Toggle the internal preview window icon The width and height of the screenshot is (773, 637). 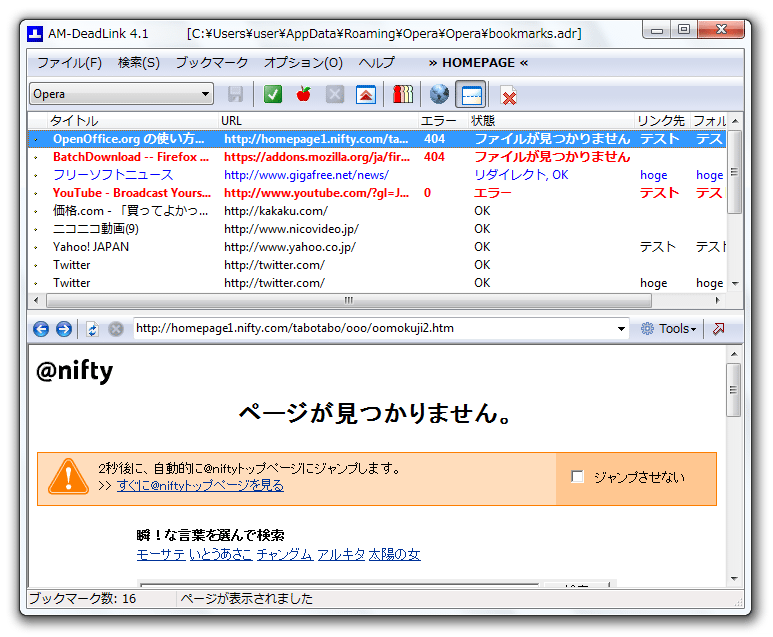(471, 94)
